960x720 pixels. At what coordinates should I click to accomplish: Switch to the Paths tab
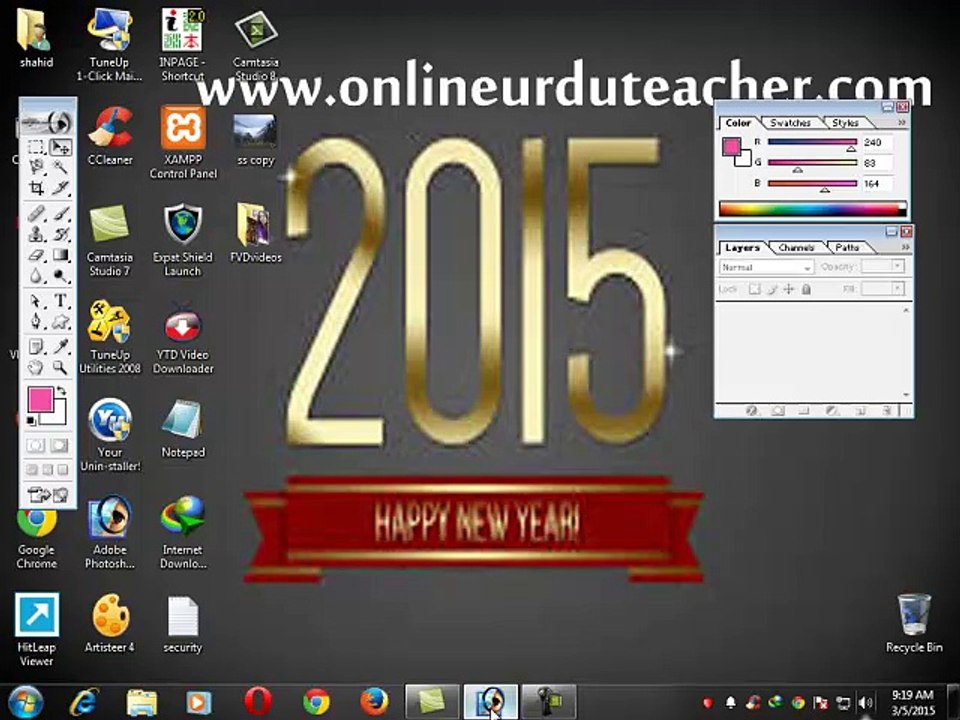(847, 247)
